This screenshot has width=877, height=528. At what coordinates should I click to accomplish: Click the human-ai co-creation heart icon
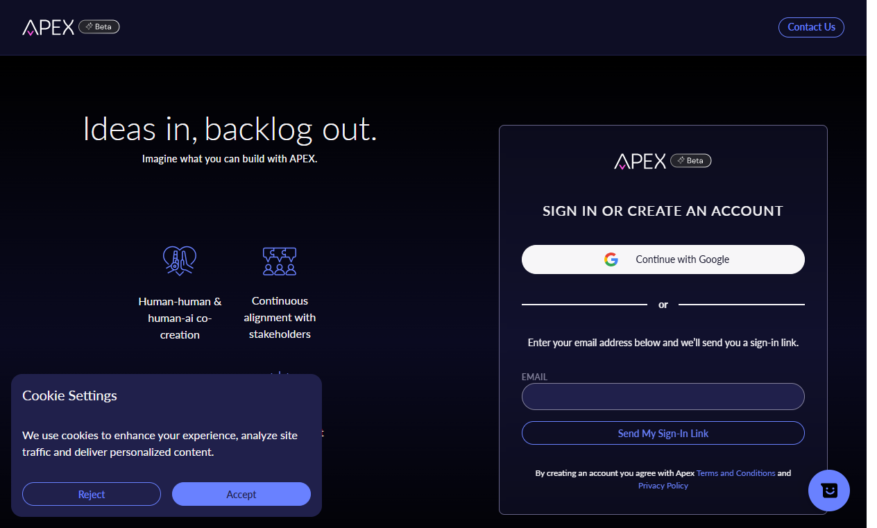[180, 261]
